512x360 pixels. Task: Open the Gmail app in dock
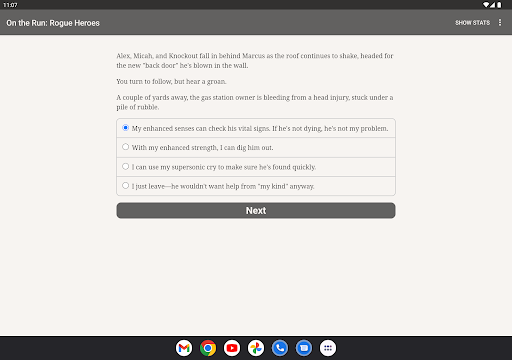(184, 348)
